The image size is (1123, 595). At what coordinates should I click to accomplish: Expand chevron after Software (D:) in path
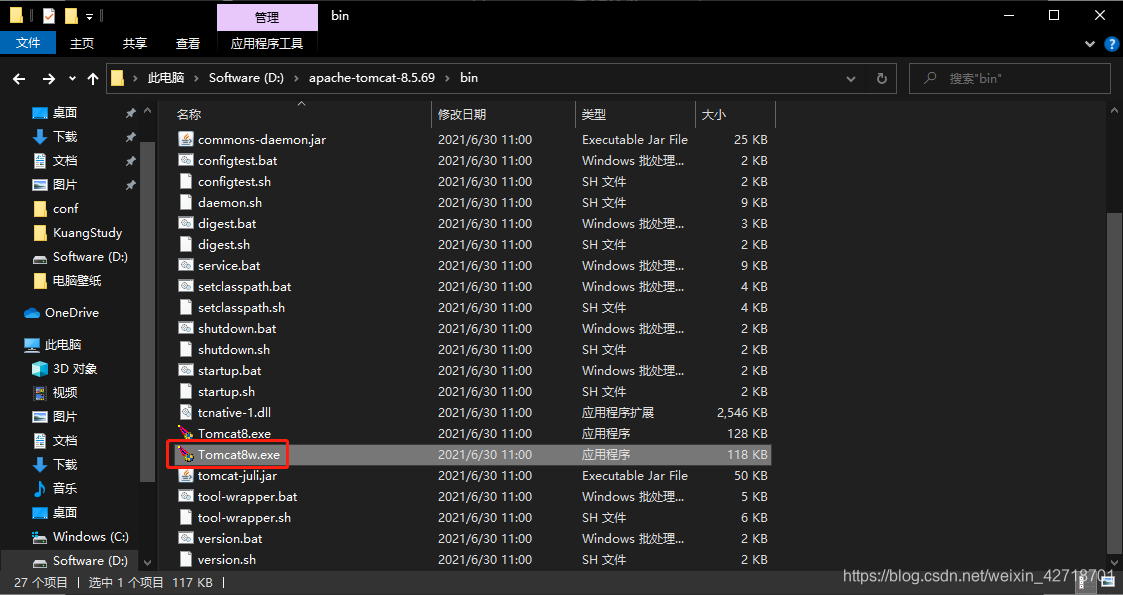297,78
